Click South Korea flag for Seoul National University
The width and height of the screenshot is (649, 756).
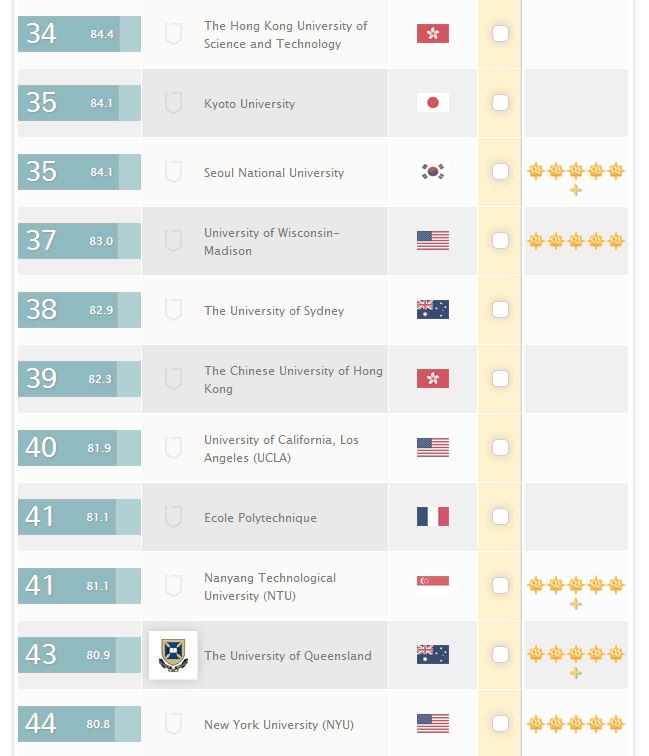(432, 172)
